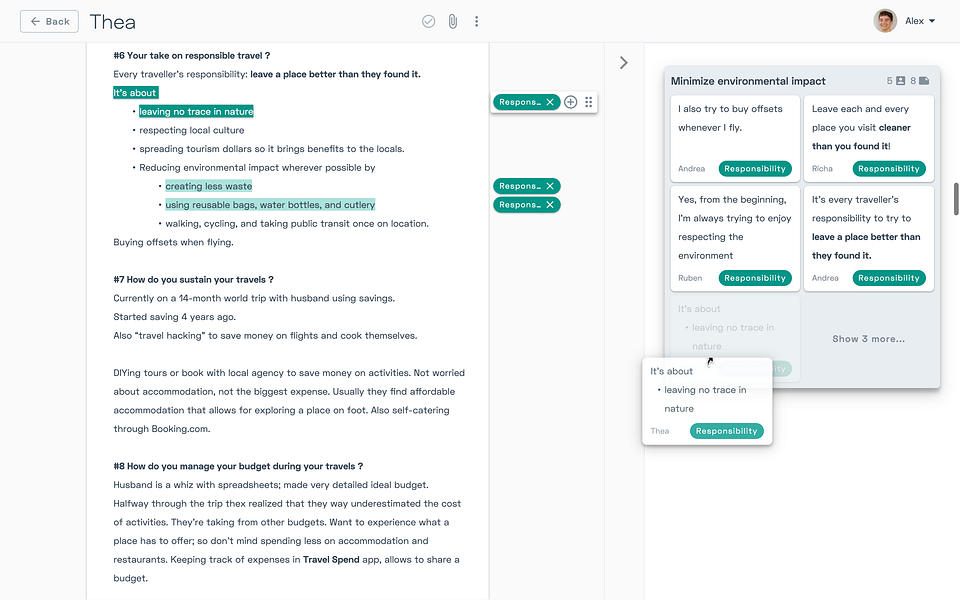The image size is (960, 600).
Task: Click highlighted text 'leaving no trace in nature'
Action: pyautogui.click(x=196, y=111)
